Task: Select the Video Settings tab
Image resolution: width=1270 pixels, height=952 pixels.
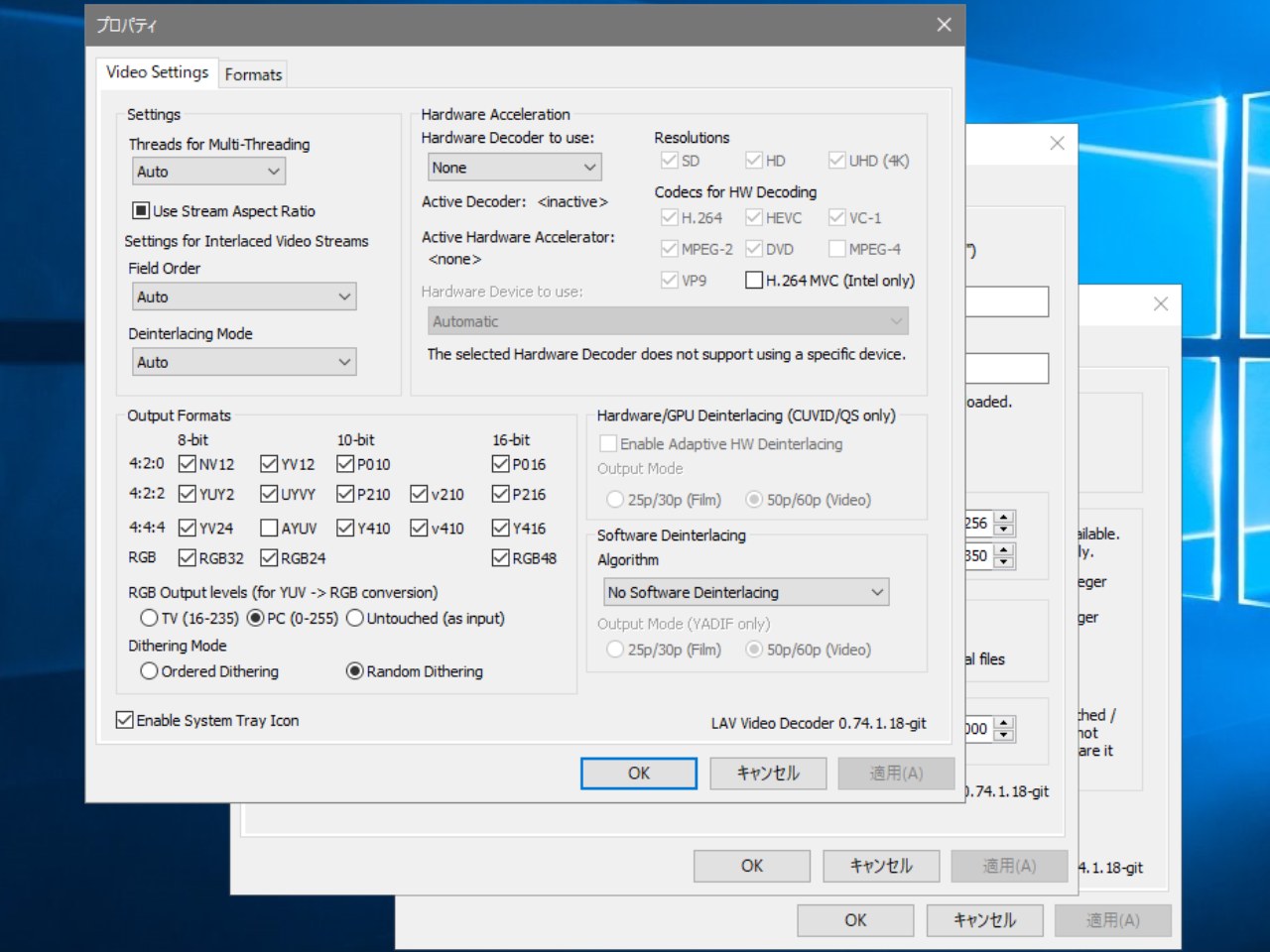Action: [x=157, y=72]
